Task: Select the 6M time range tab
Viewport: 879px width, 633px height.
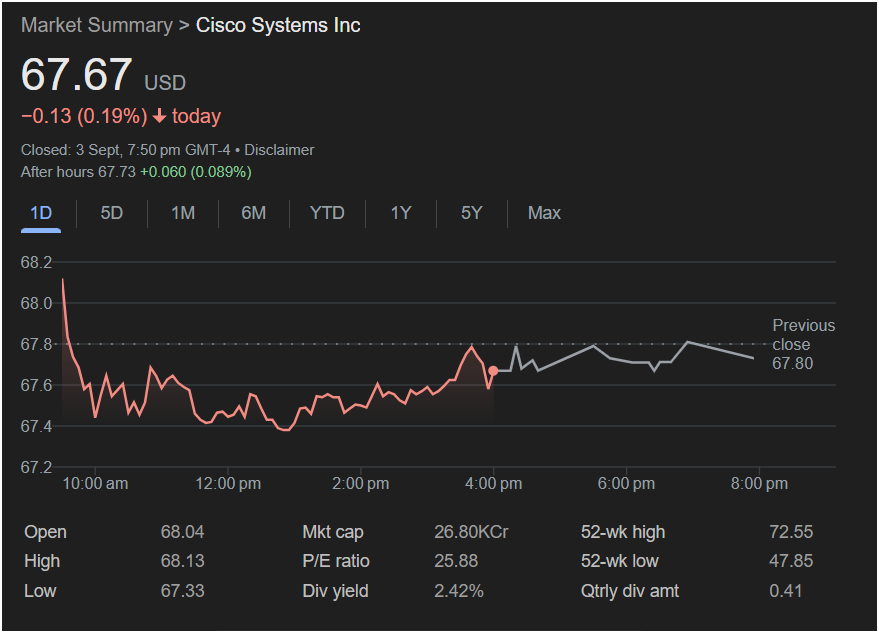Action: coord(253,213)
